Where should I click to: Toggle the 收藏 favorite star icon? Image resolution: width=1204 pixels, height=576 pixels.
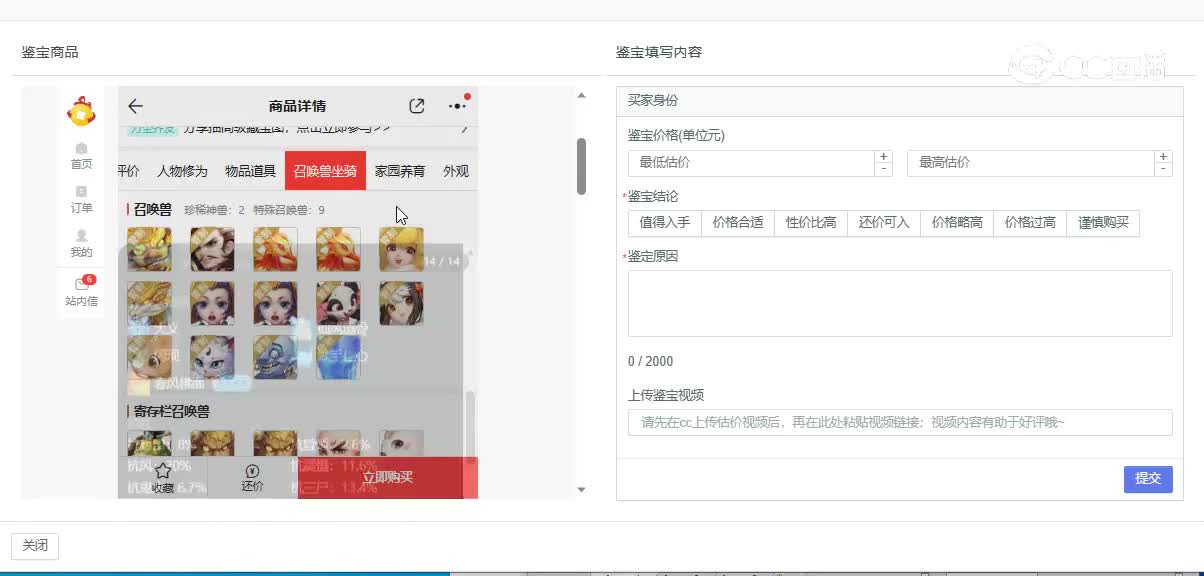(x=164, y=471)
